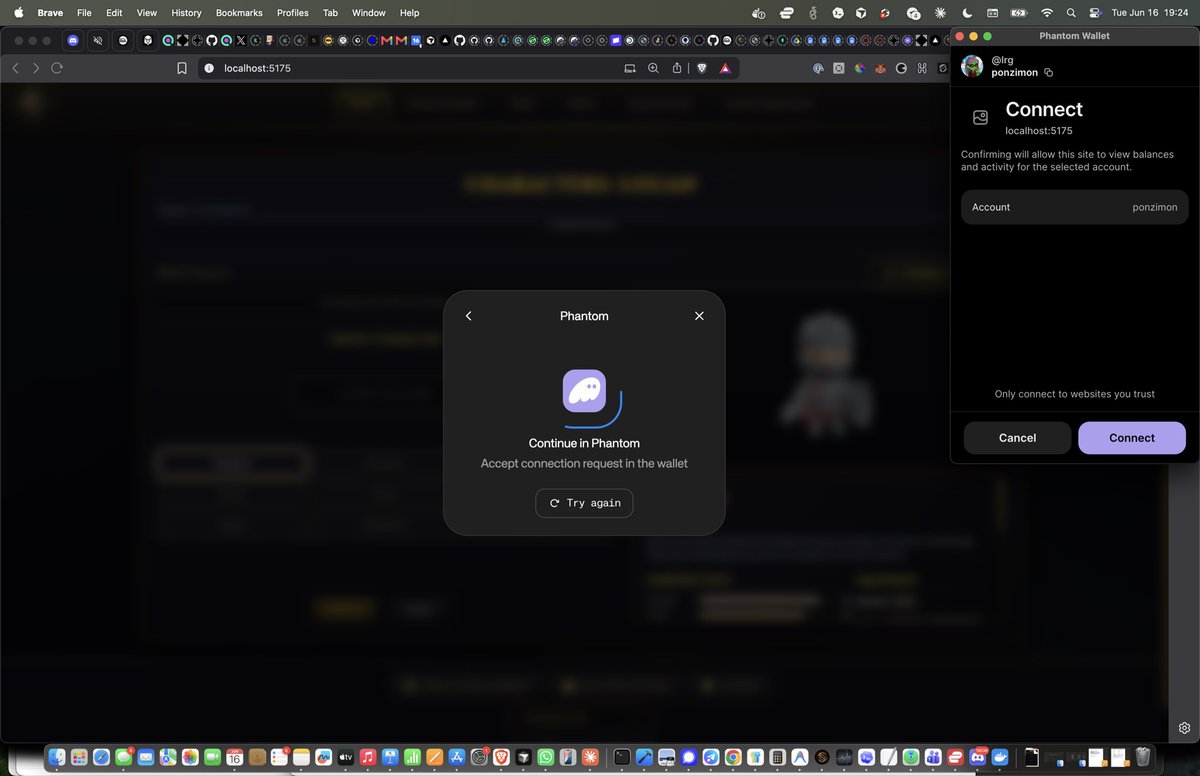Open Launchpad from the Dock
The height and width of the screenshot is (776, 1200).
tap(79, 758)
